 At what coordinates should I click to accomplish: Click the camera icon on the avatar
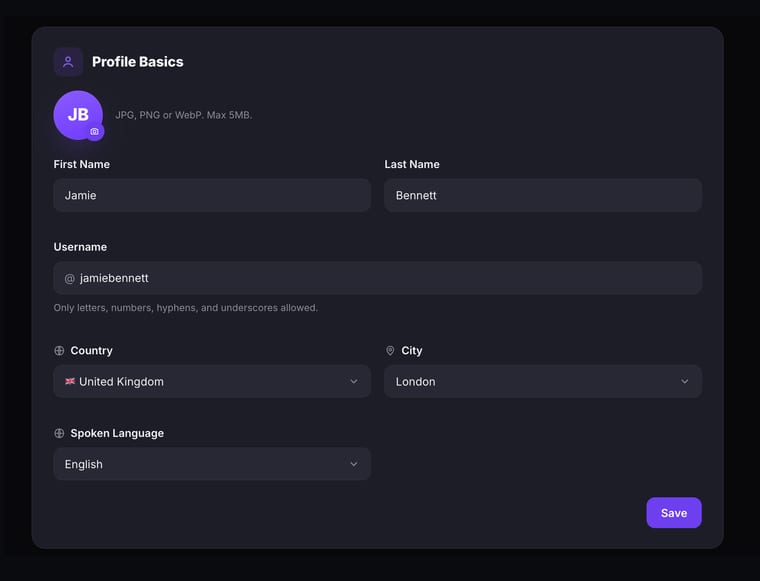pyautogui.click(x=95, y=131)
